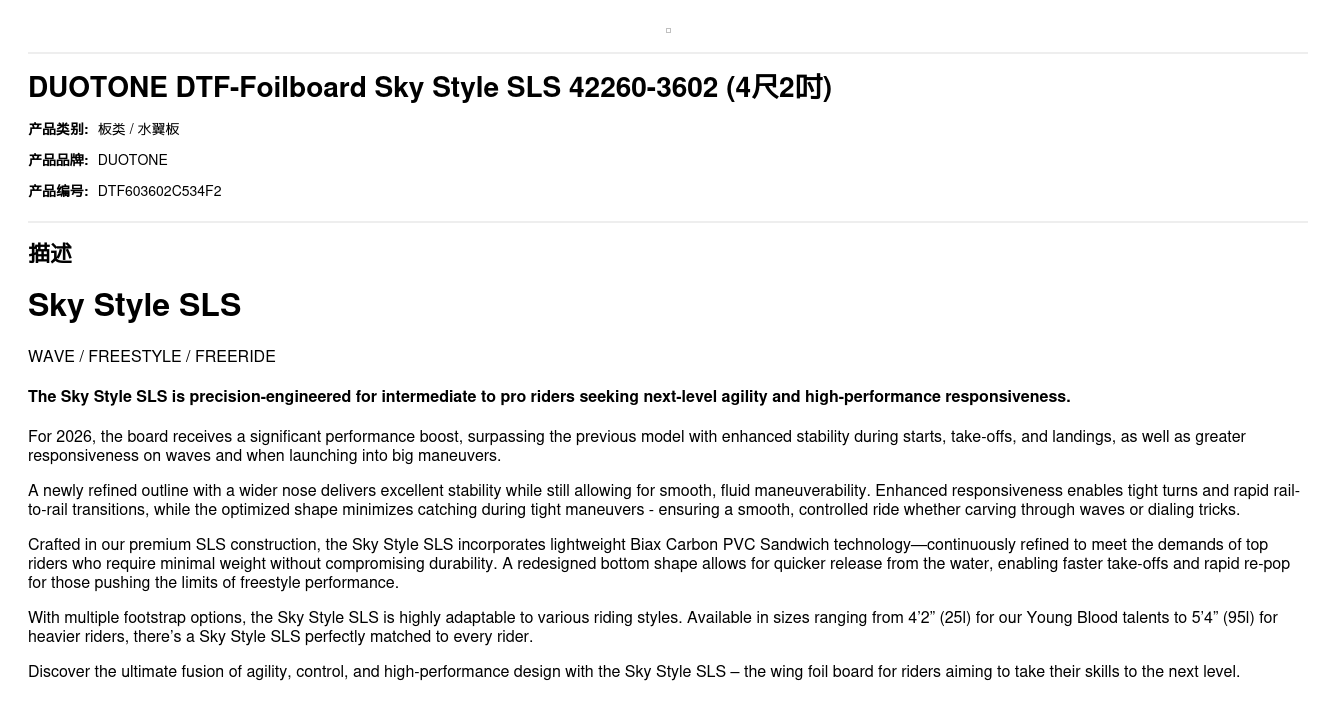Click the 产品类别 label
The height and width of the screenshot is (727, 1328).
click(x=58, y=129)
